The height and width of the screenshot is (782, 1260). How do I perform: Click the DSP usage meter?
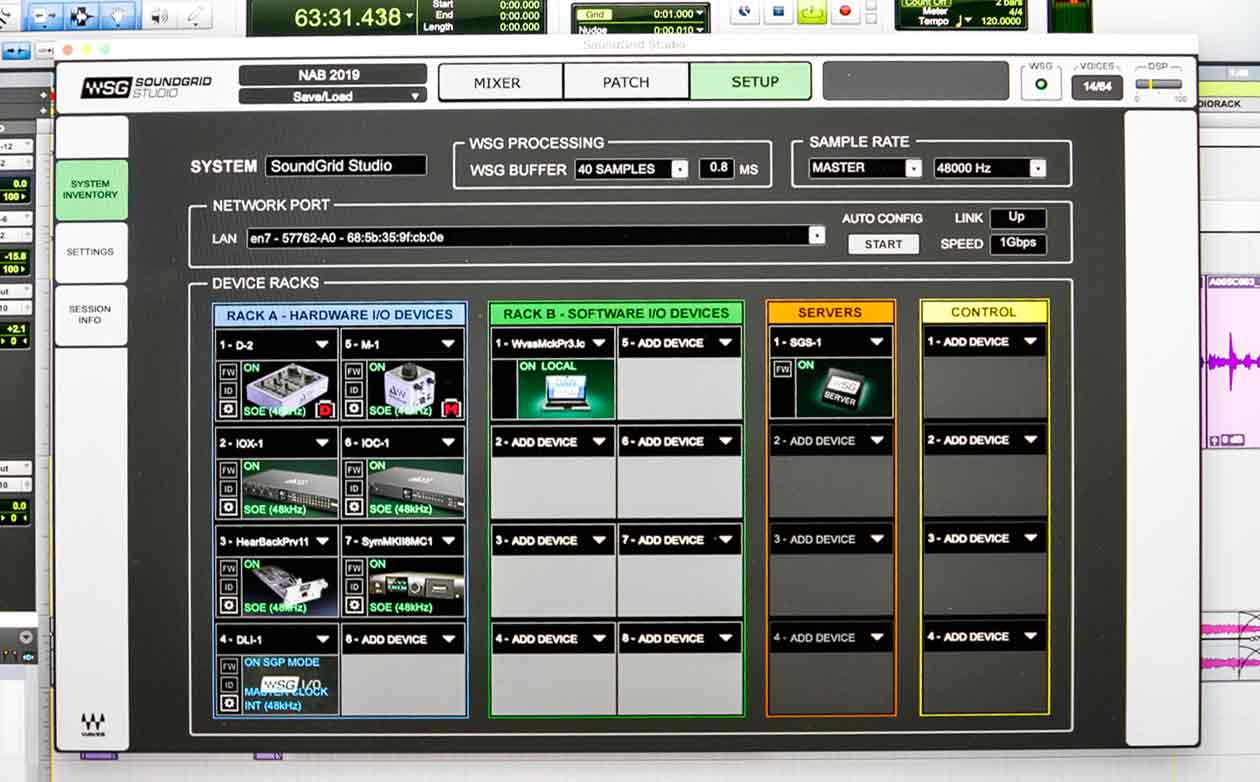pyautogui.click(x=1159, y=84)
